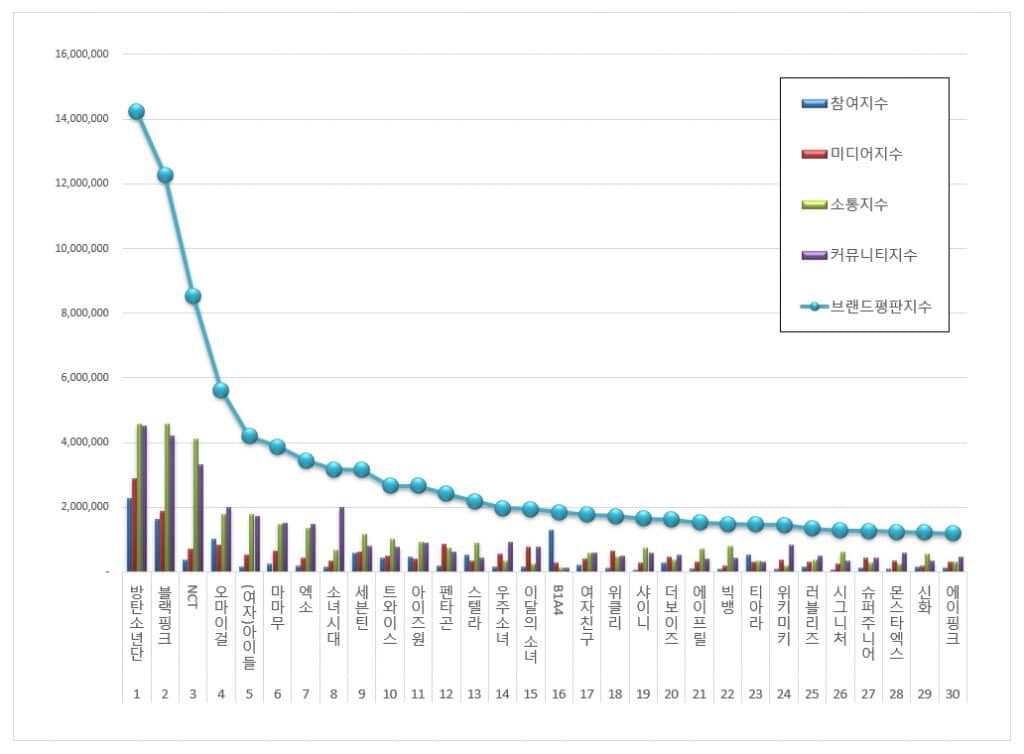Viewport: 1024px width, 754px height.
Task: Click the last line data point for 에이핑크
Action: 952,534
